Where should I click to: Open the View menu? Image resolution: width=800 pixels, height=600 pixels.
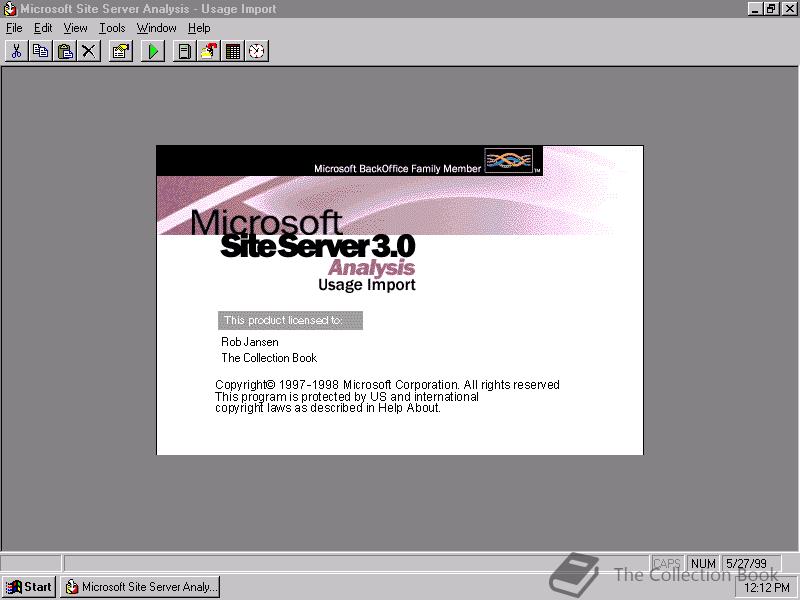(x=76, y=28)
